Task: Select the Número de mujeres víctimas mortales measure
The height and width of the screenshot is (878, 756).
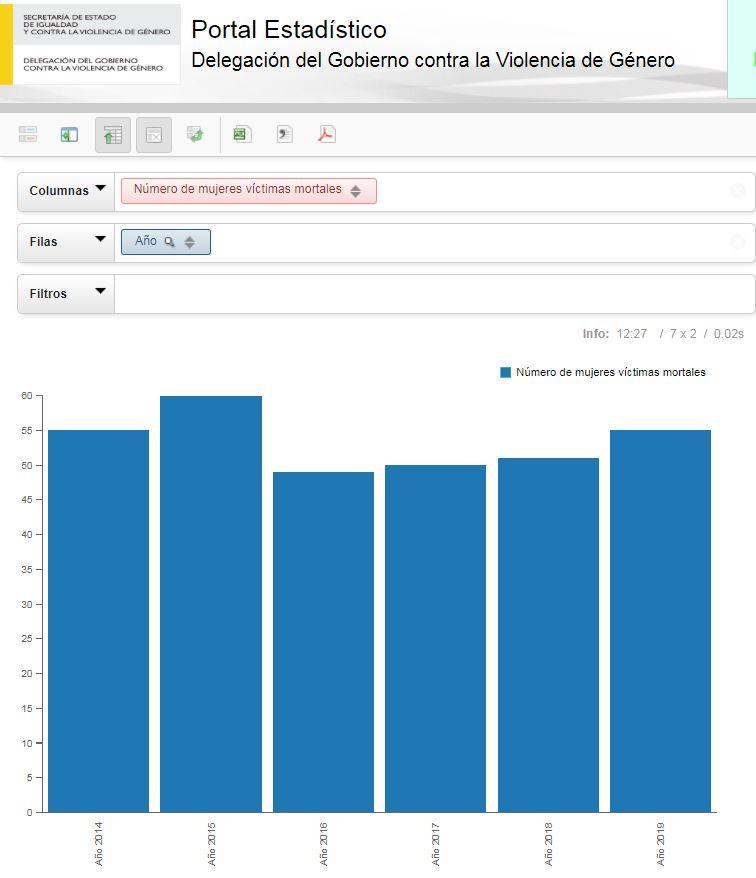Action: 237,190
